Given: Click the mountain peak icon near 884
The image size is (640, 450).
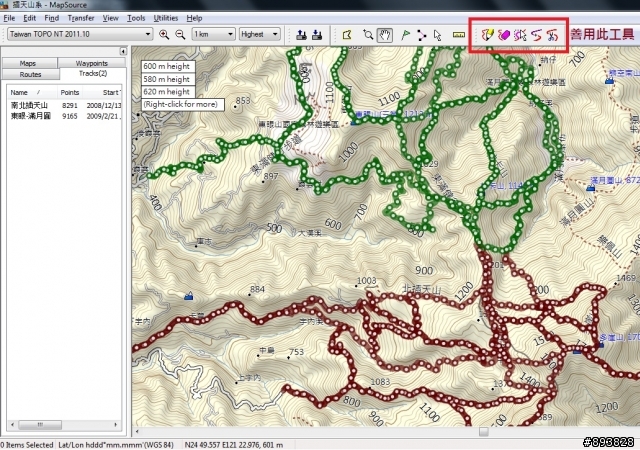Looking at the screenshot, I should point(189,296).
